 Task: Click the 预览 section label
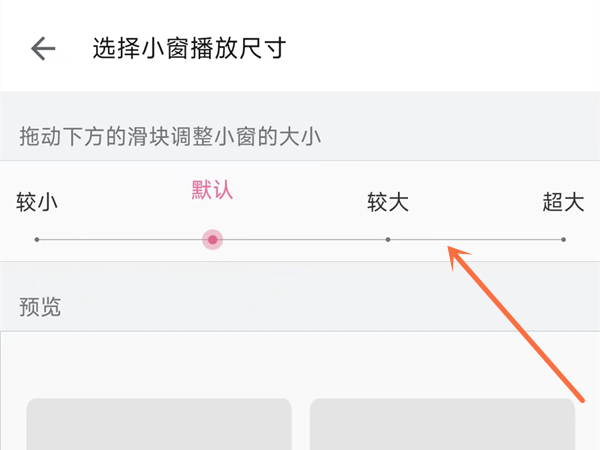pyautogui.click(x=40, y=306)
